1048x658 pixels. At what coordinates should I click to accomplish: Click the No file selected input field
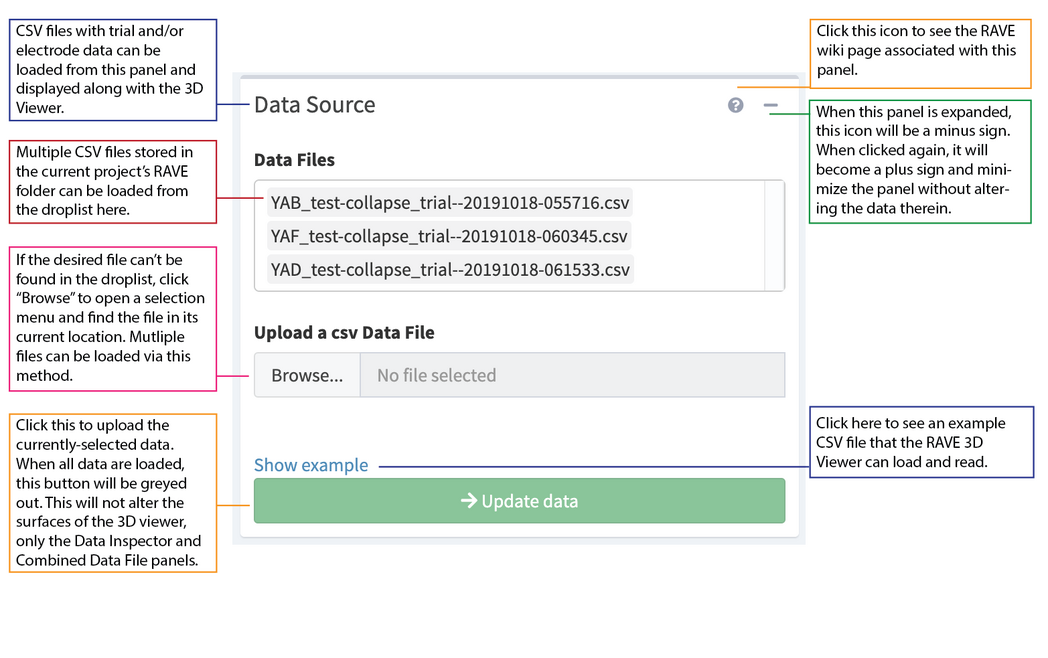pos(572,374)
